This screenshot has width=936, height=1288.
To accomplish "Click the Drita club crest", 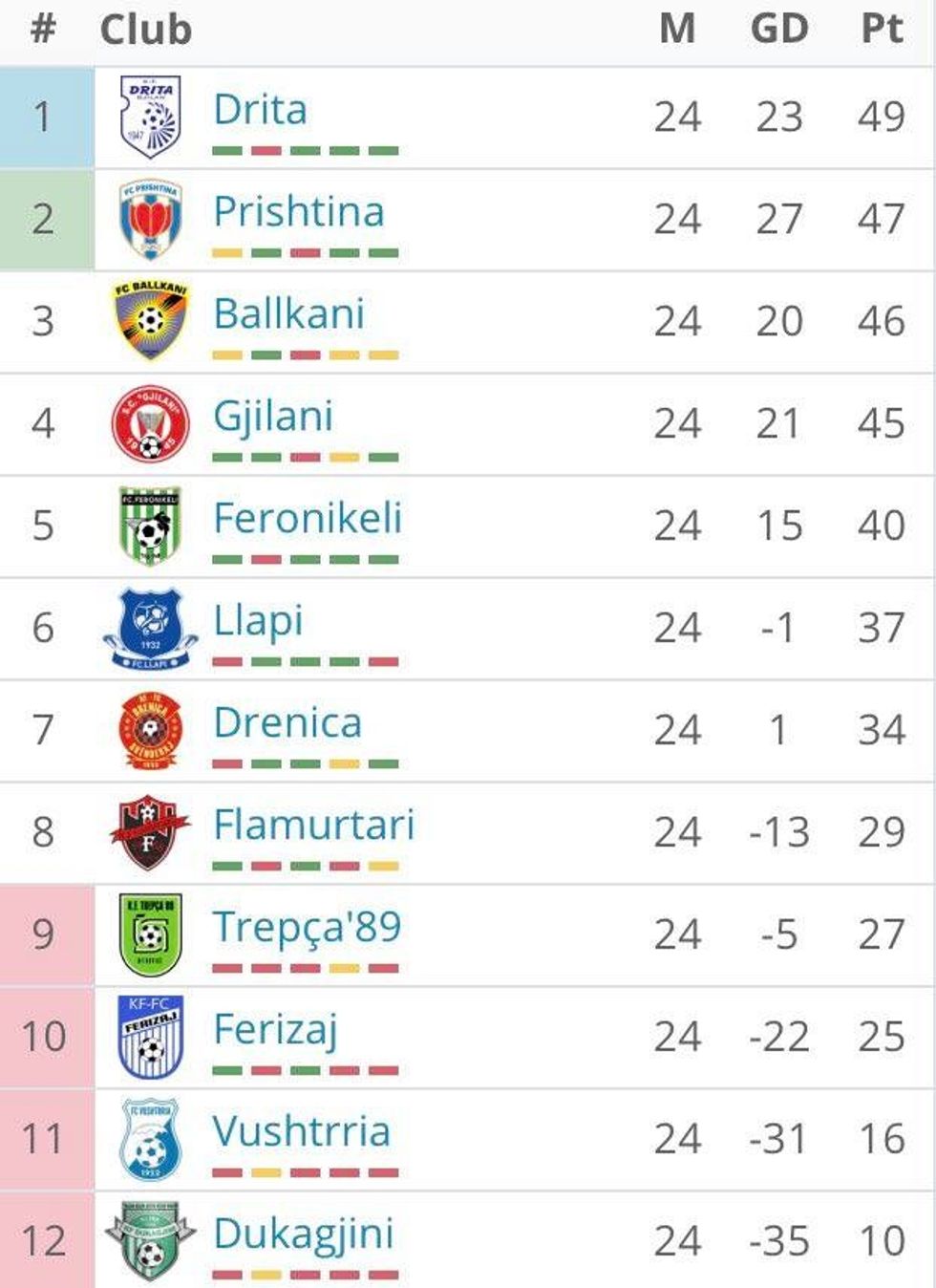I will [150, 117].
